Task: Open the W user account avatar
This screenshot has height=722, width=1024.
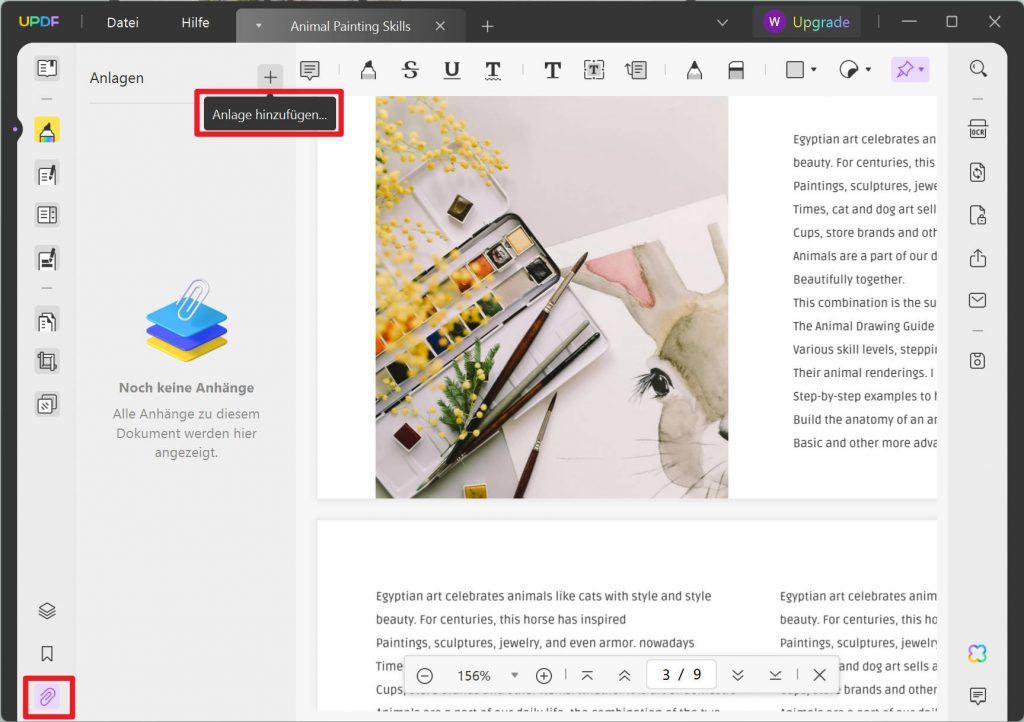Action: click(774, 22)
